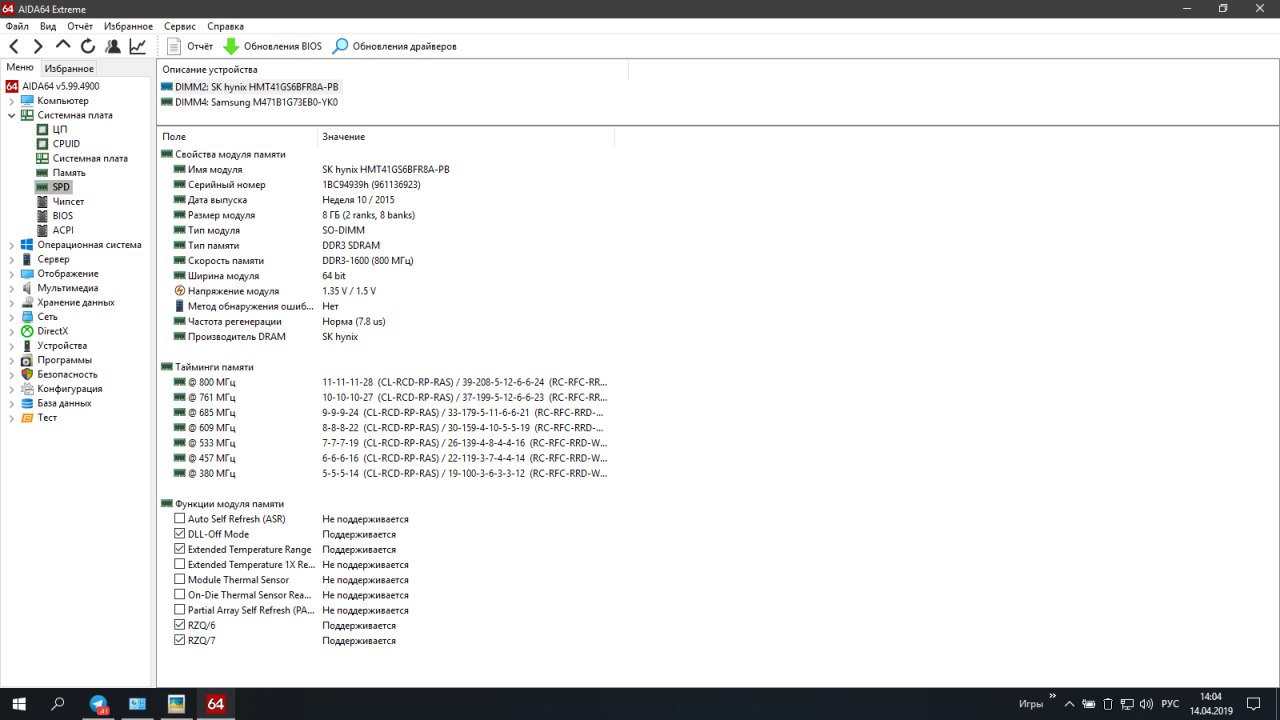Toggle the DLL-Off Mode checkbox

pyautogui.click(x=180, y=534)
